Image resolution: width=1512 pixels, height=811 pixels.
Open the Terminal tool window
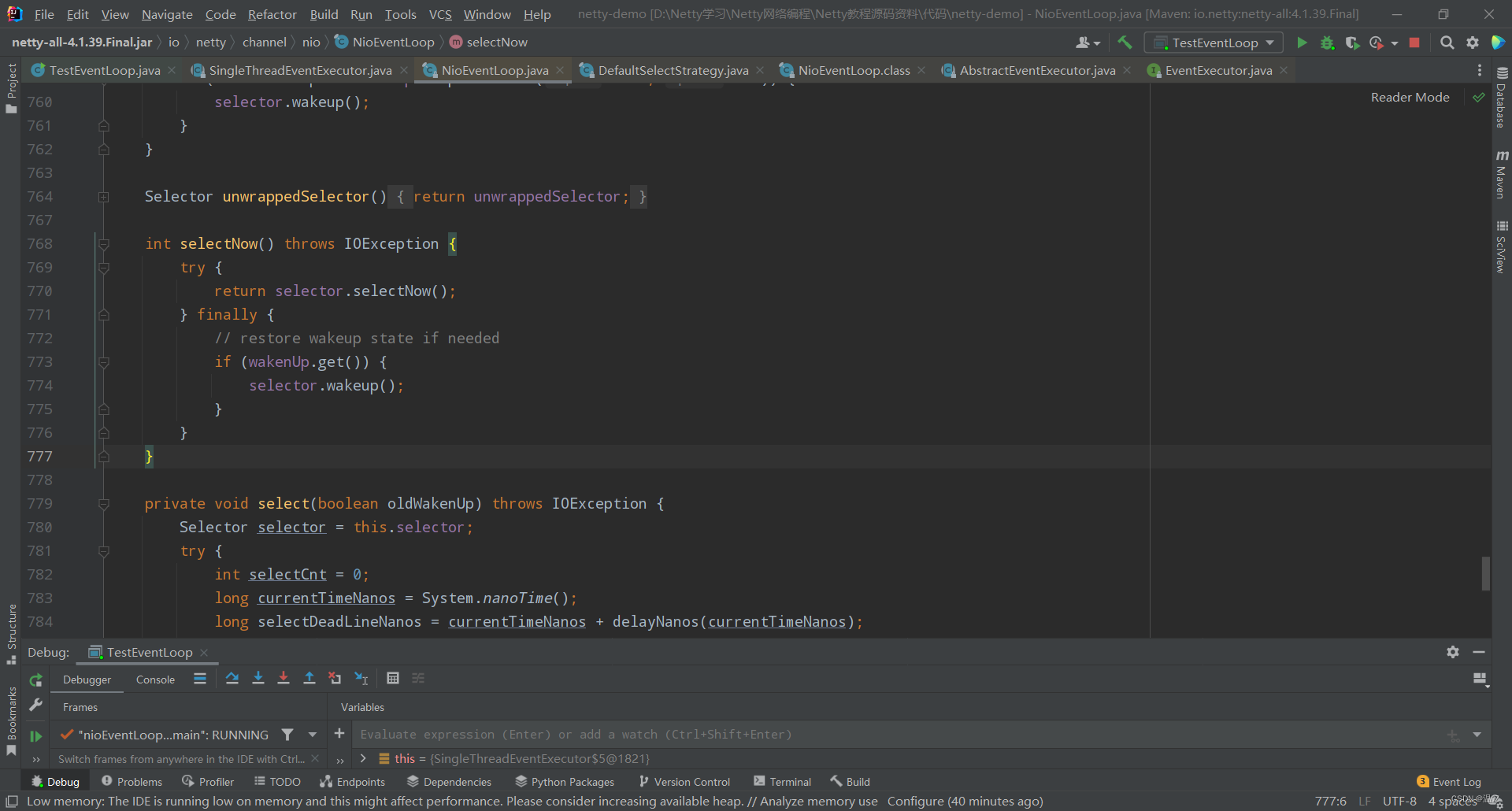point(782,782)
